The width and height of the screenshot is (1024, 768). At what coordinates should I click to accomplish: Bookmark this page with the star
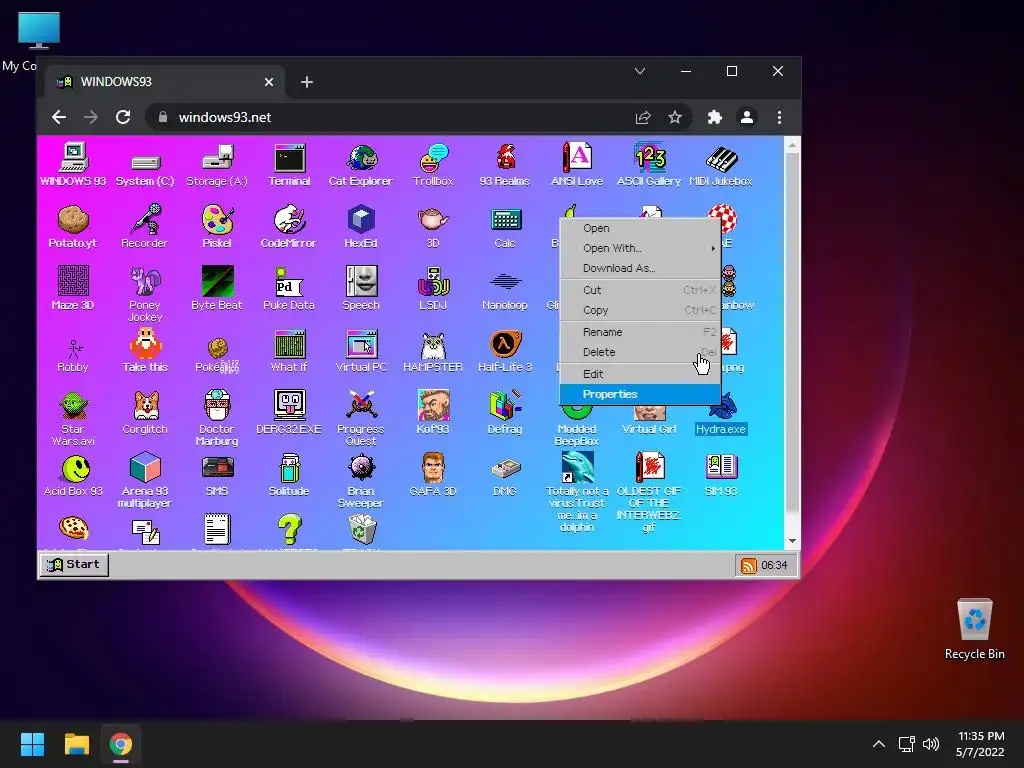(675, 118)
